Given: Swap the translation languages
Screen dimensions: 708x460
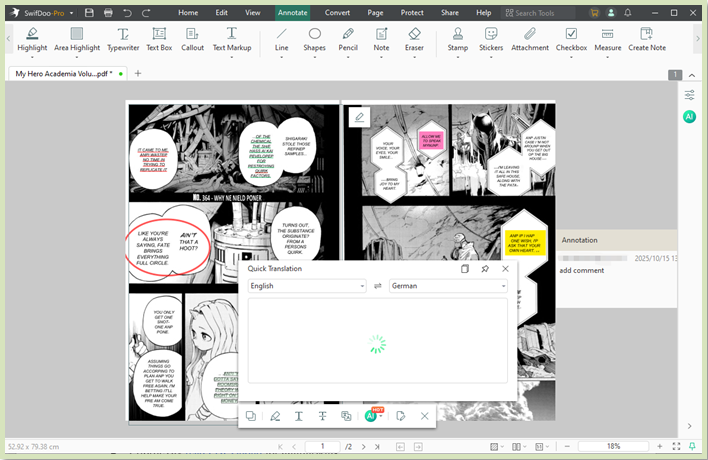Looking at the screenshot, I should tap(378, 286).
